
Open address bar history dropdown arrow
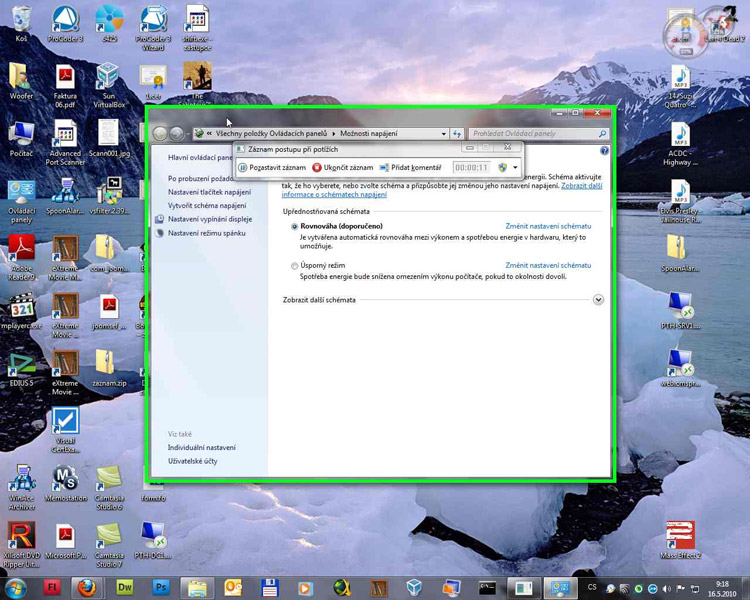point(443,133)
